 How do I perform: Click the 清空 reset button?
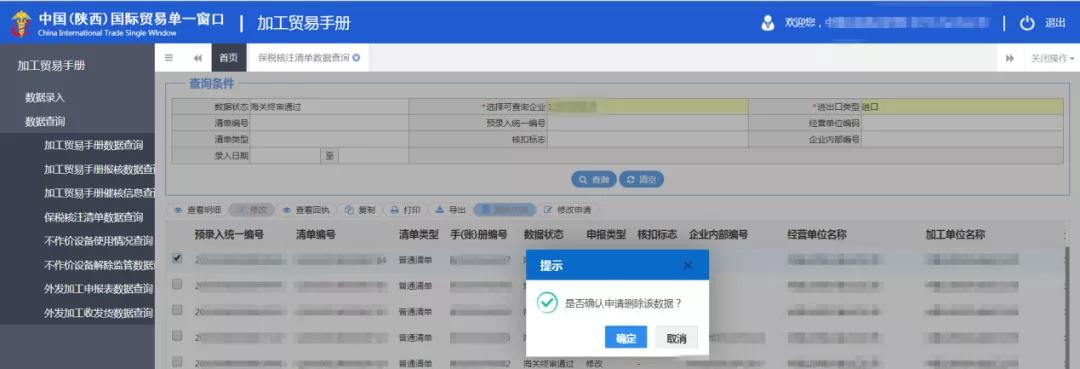coord(641,180)
